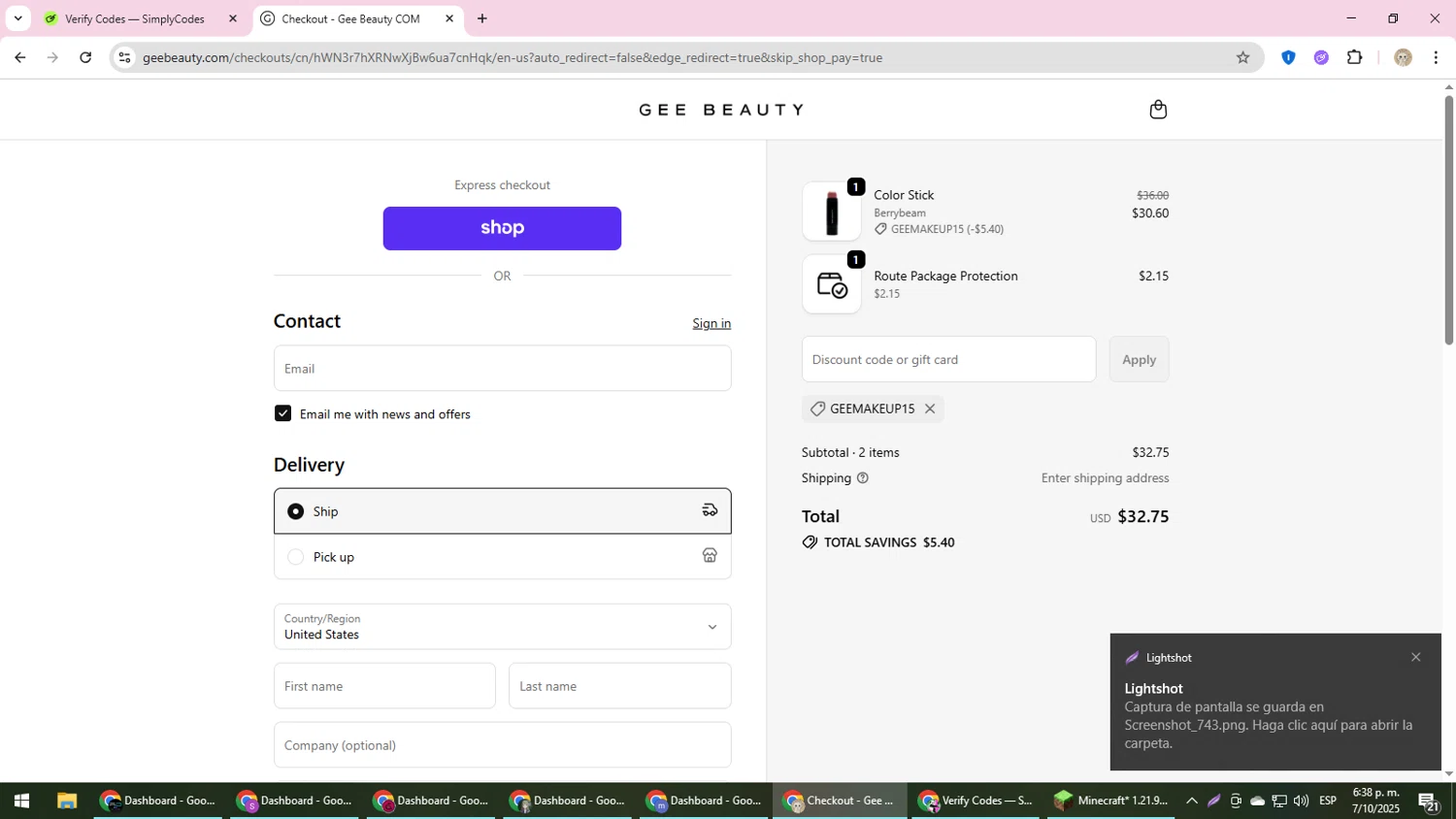View site information icon in address bar
Screen dimensions: 1456x819
click(124, 57)
